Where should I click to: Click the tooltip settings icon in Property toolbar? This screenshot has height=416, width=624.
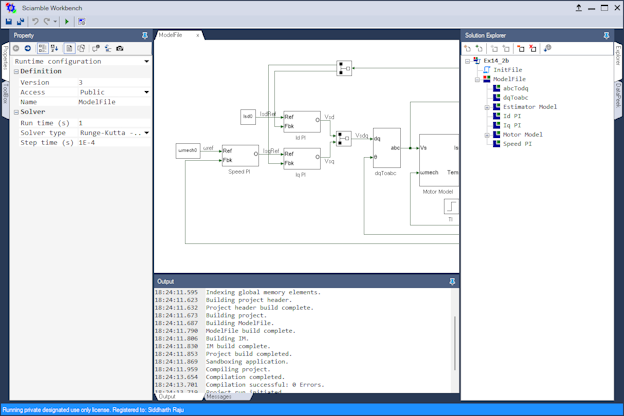click(x=96, y=48)
